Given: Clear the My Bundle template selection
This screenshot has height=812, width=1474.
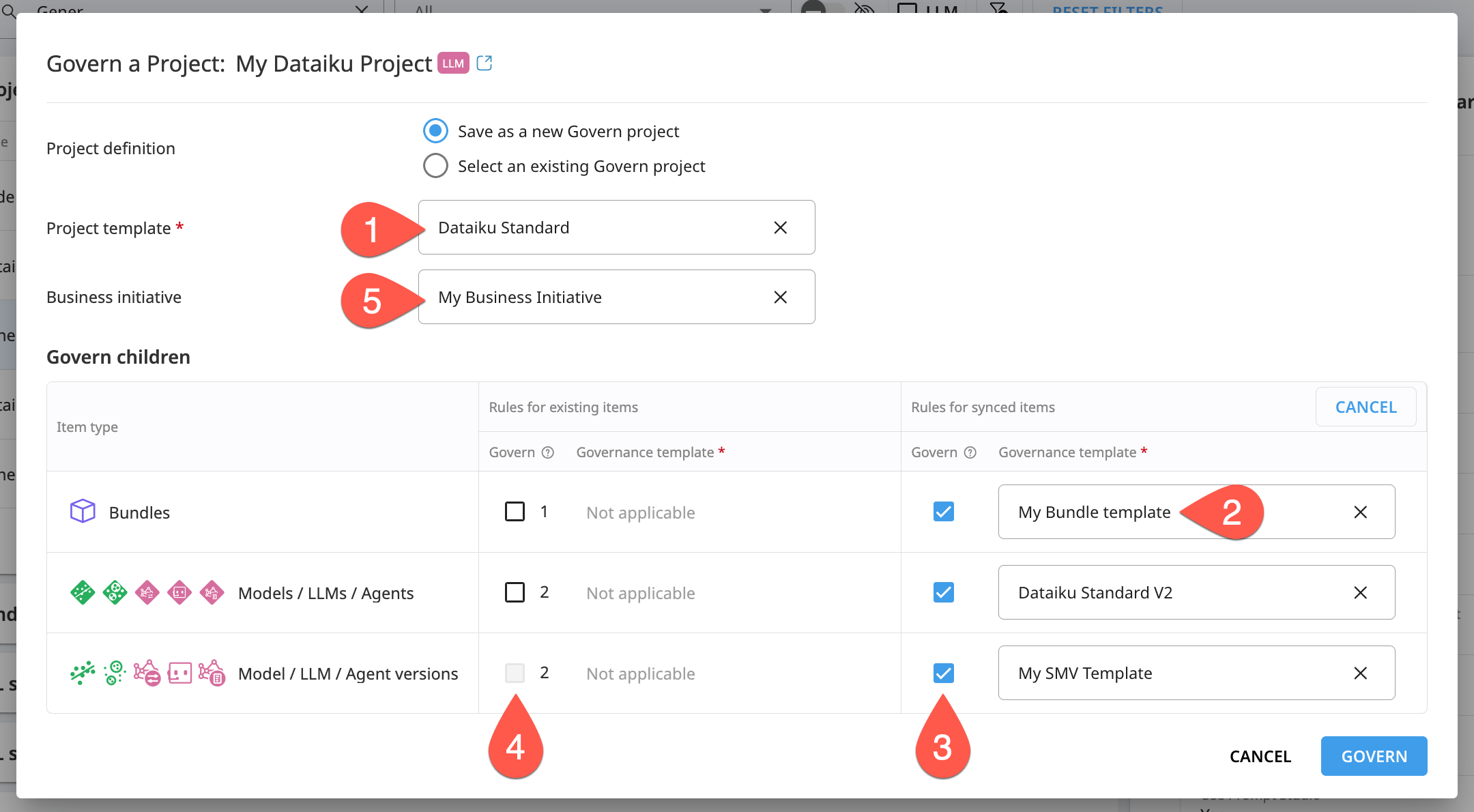Looking at the screenshot, I should (x=1360, y=512).
